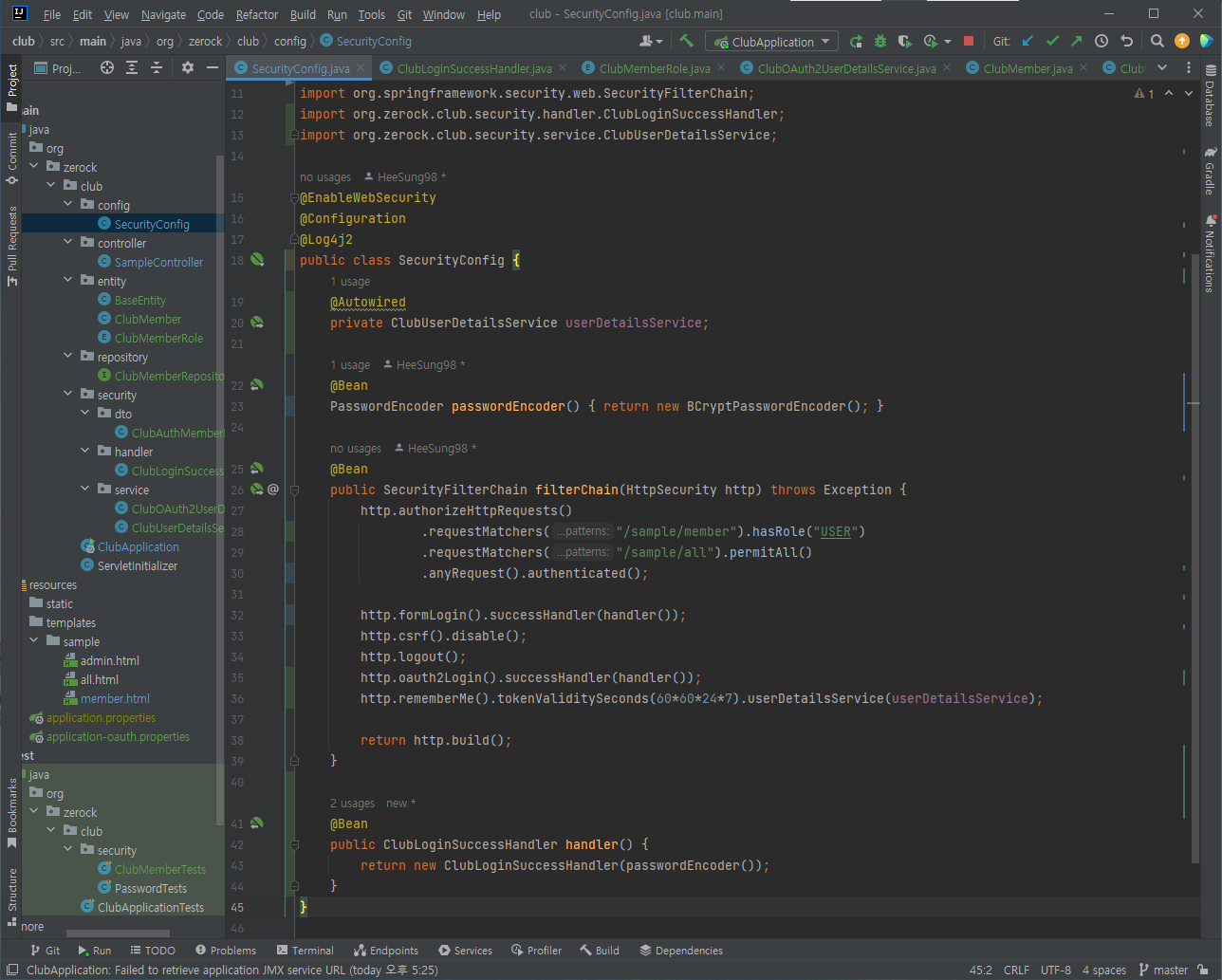Open the IDE updates orange icon
Image resolution: width=1222 pixels, height=980 pixels.
(x=1182, y=41)
